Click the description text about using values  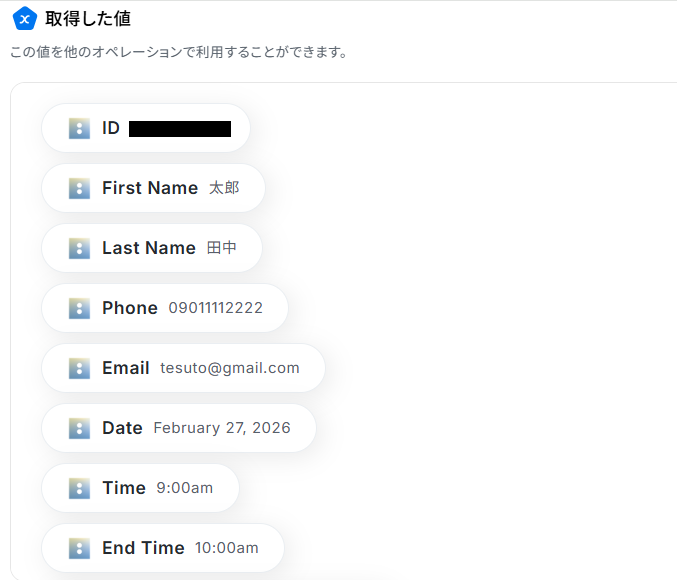click(x=178, y=52)
